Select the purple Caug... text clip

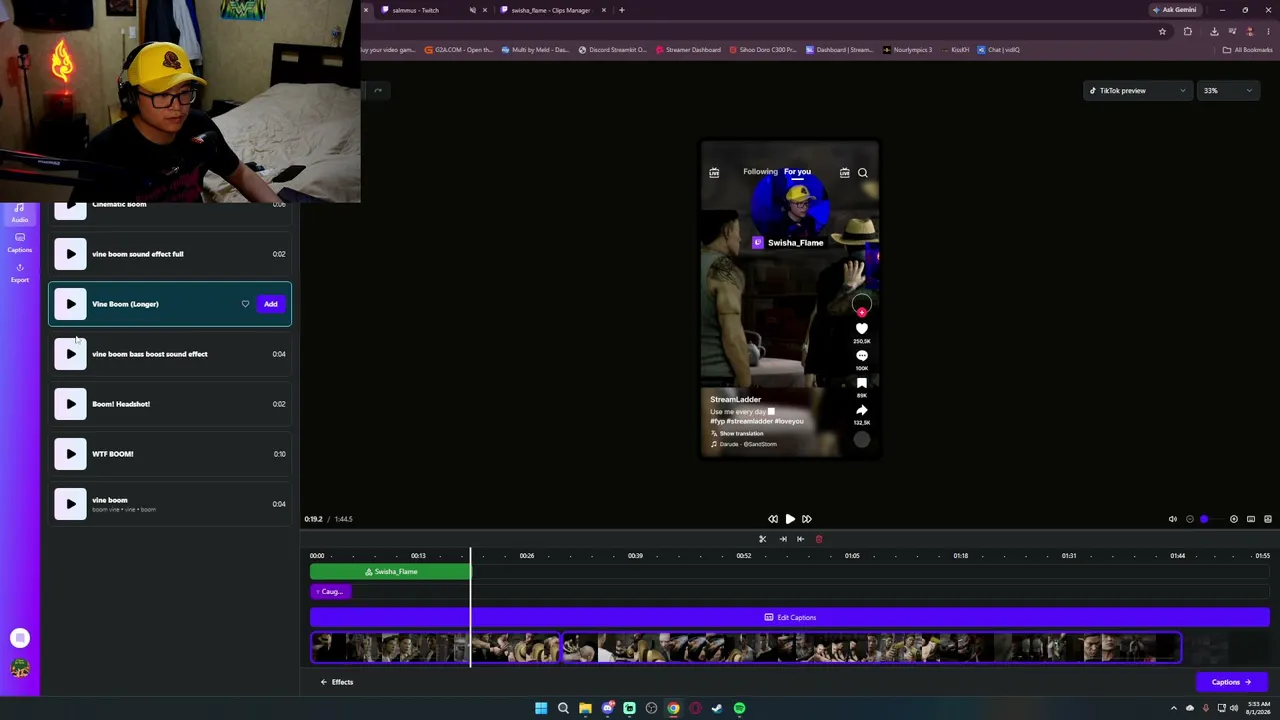[330, 592]
